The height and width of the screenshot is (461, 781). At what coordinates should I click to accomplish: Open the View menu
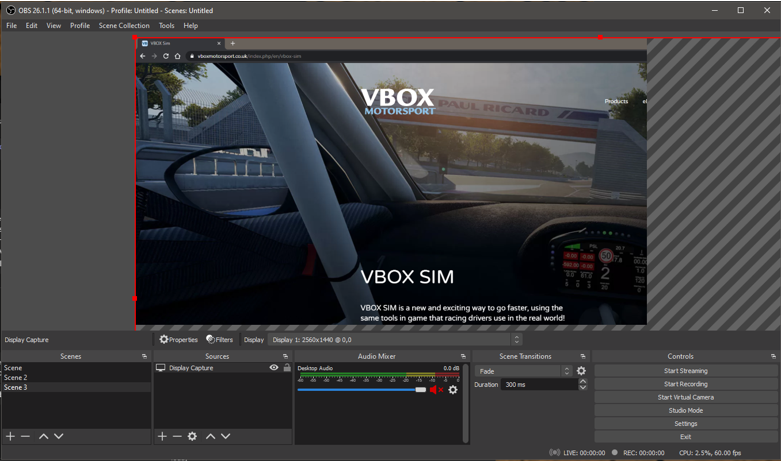coord(53,25)
